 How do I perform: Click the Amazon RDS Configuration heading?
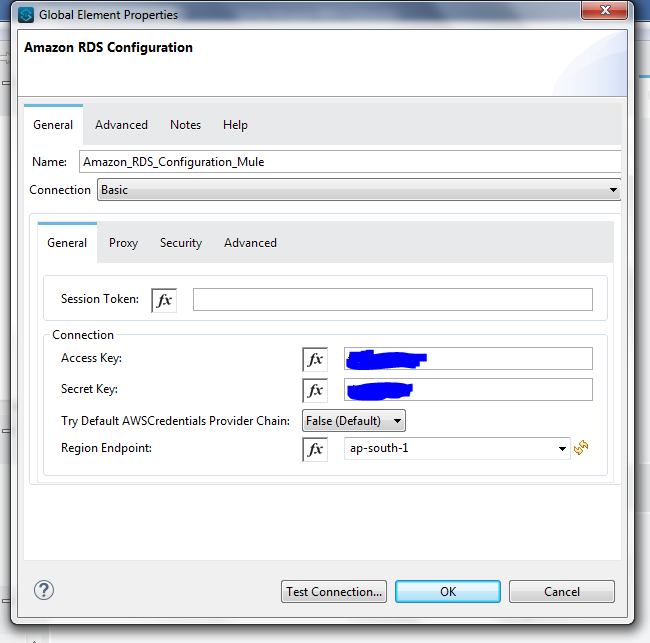click(109, 47)
